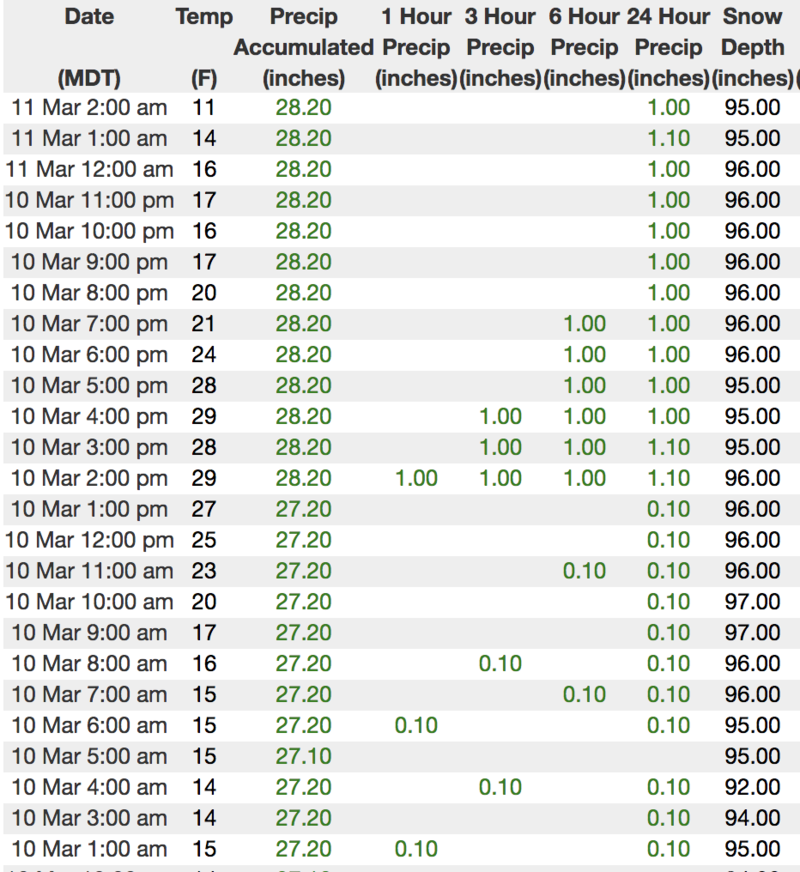Click the Snow Depth column header

click(x=752, y=47)
